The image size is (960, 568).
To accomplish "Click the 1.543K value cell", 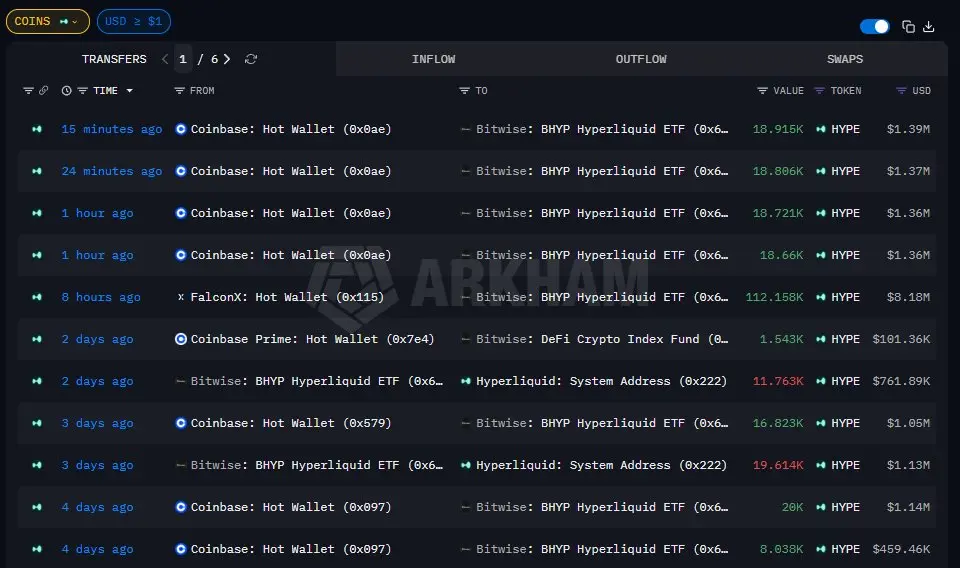I will click(x=781, y=339).
